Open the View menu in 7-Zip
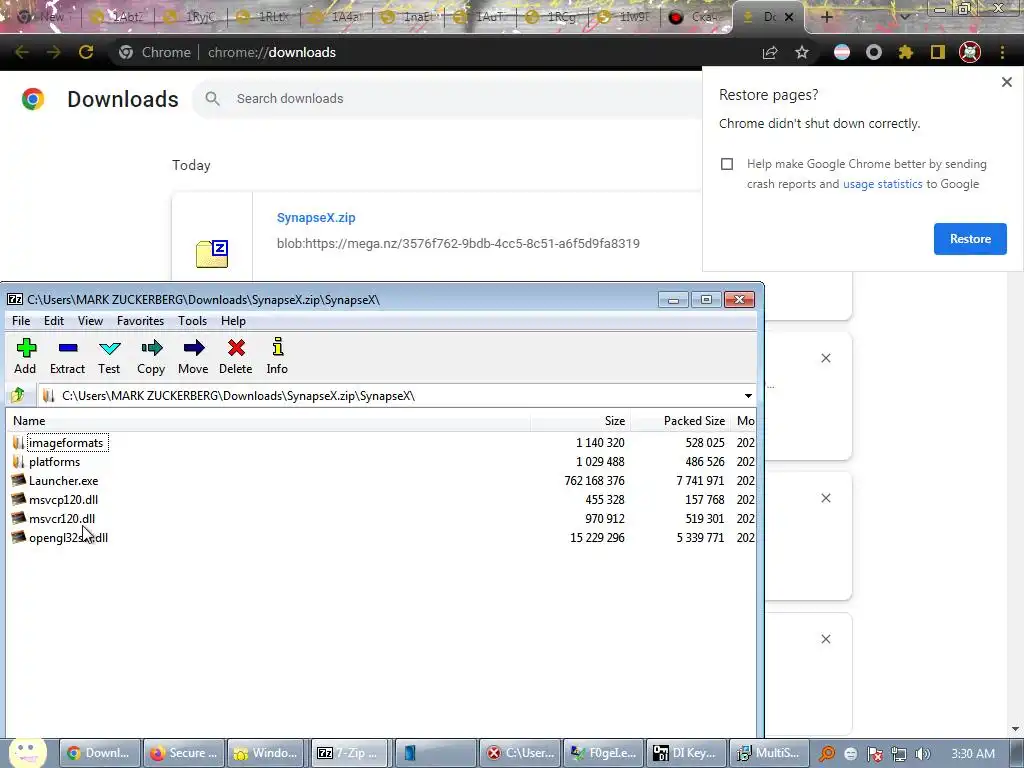Viewport: 1024px width, 768px height. coord(90,321)
